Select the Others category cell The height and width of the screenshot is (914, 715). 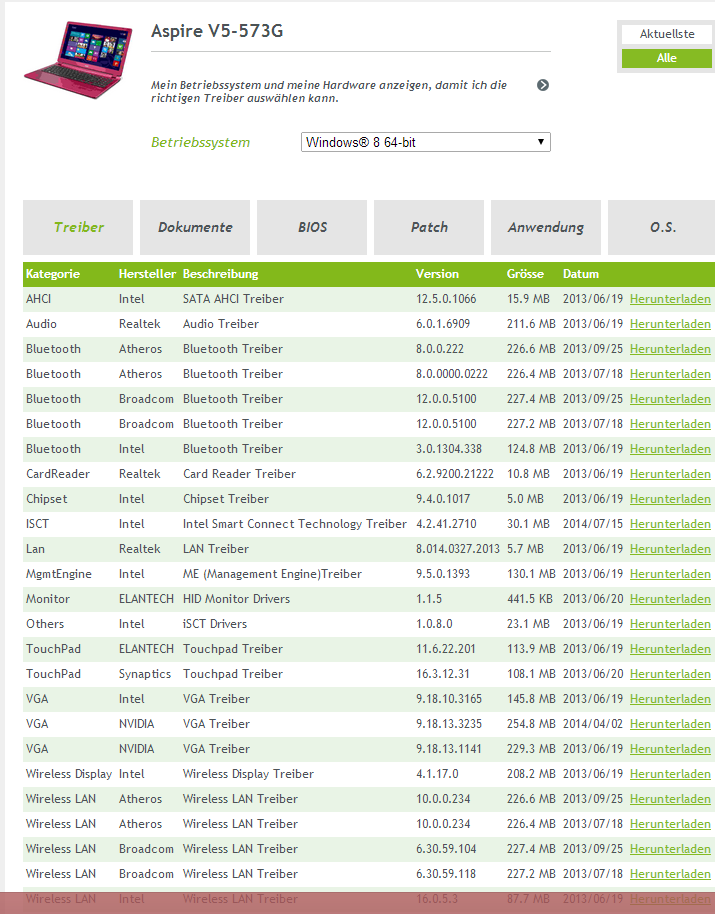coord(45,624)
